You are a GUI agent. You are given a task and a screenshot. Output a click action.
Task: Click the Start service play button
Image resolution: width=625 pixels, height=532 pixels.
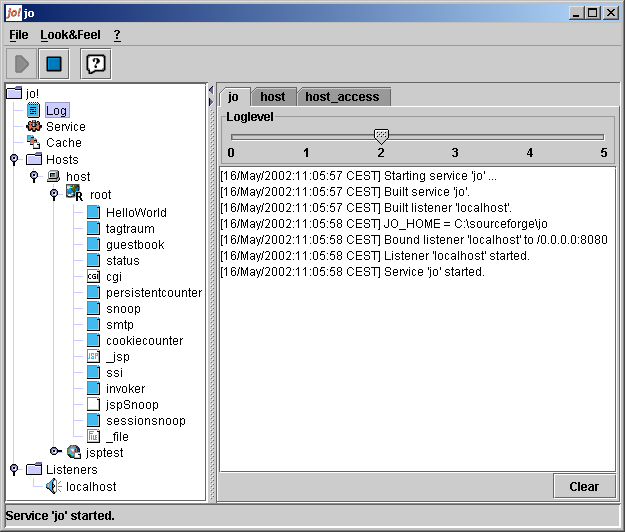pyautogui.click(x=22, y=64)
